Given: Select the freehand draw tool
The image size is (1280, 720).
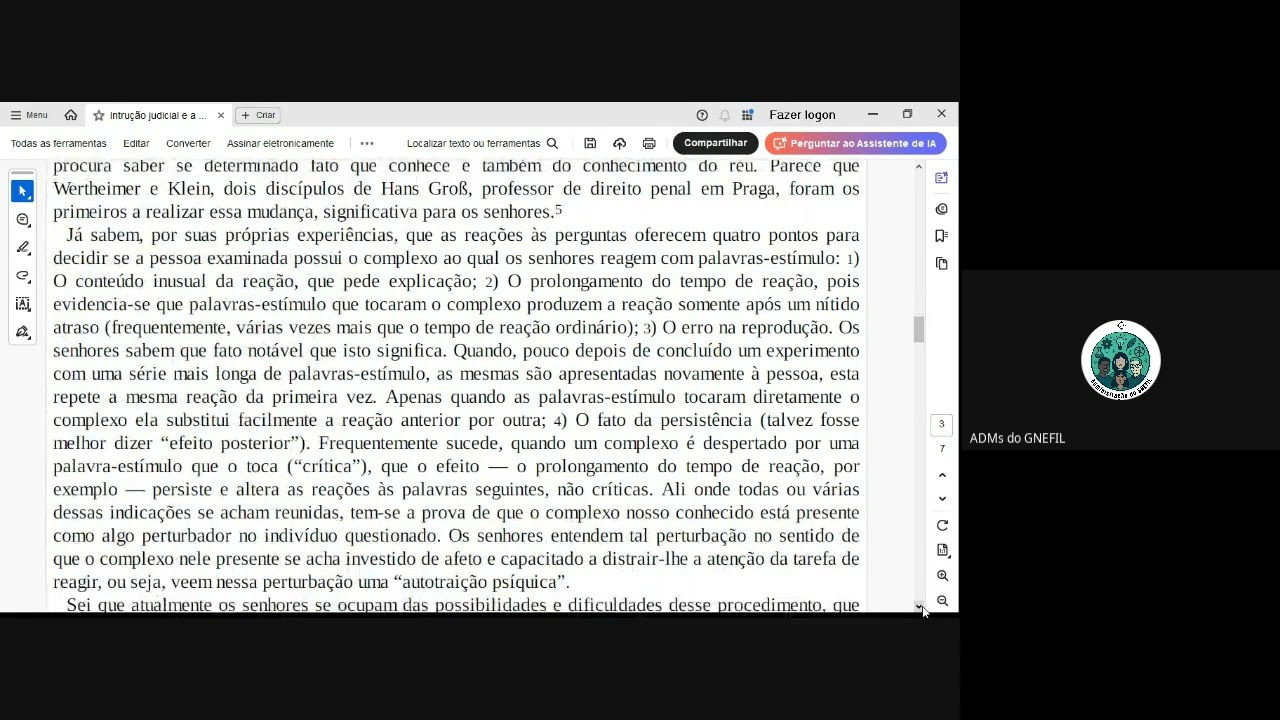Looking at the screenshot, I should [23, 275].
